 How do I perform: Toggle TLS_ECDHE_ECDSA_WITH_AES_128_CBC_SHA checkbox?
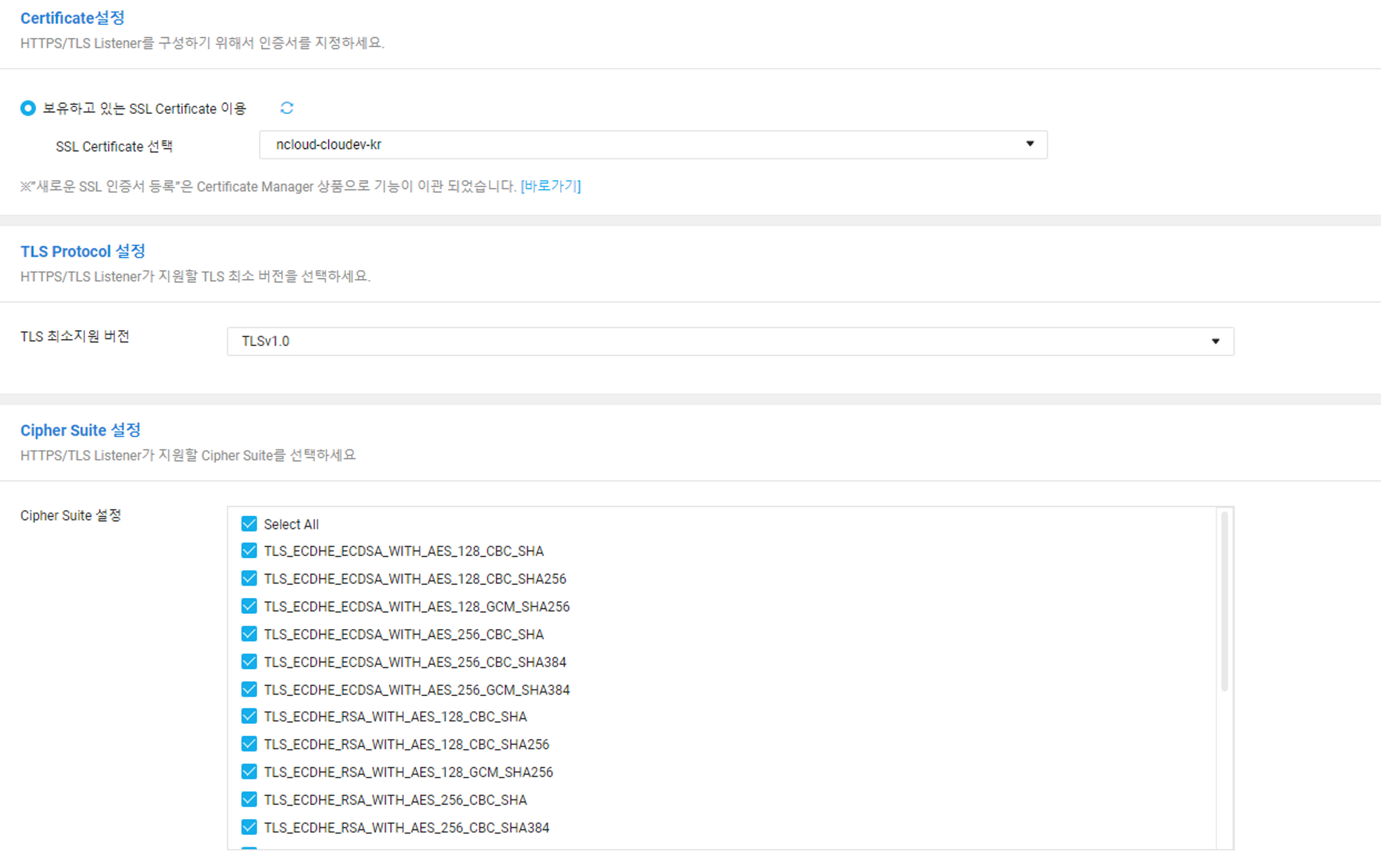[x=249, y=551]
